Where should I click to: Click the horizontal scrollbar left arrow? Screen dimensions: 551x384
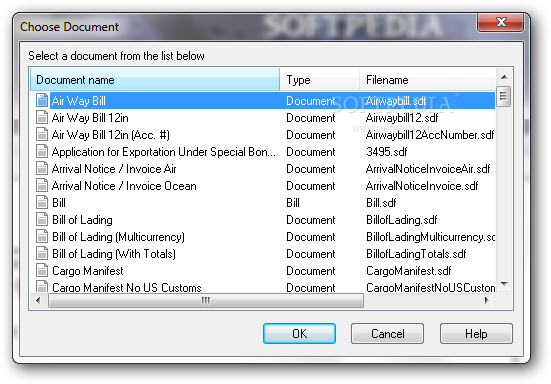point(38,300)
